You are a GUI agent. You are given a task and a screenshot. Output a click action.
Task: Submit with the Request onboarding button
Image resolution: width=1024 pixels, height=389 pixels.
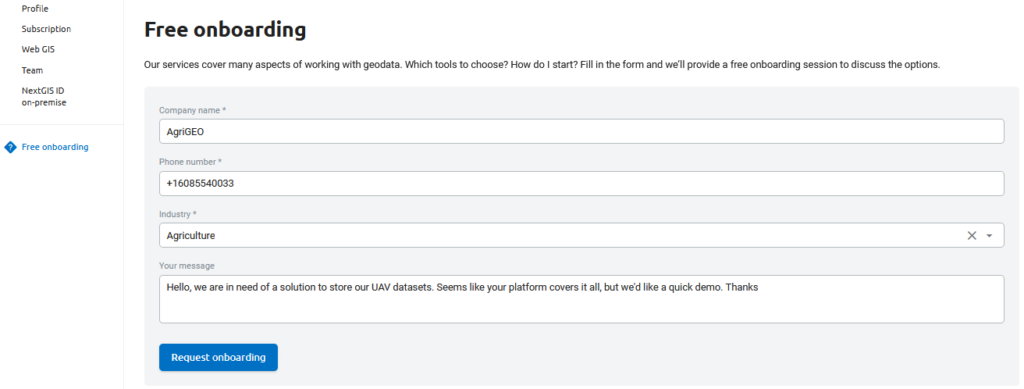pyautogui.click(x=218, y=358)
